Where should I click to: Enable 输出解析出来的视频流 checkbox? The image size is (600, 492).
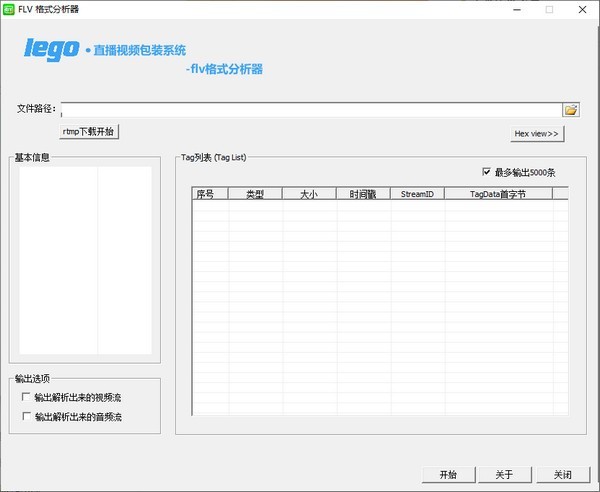coord(26,397)
